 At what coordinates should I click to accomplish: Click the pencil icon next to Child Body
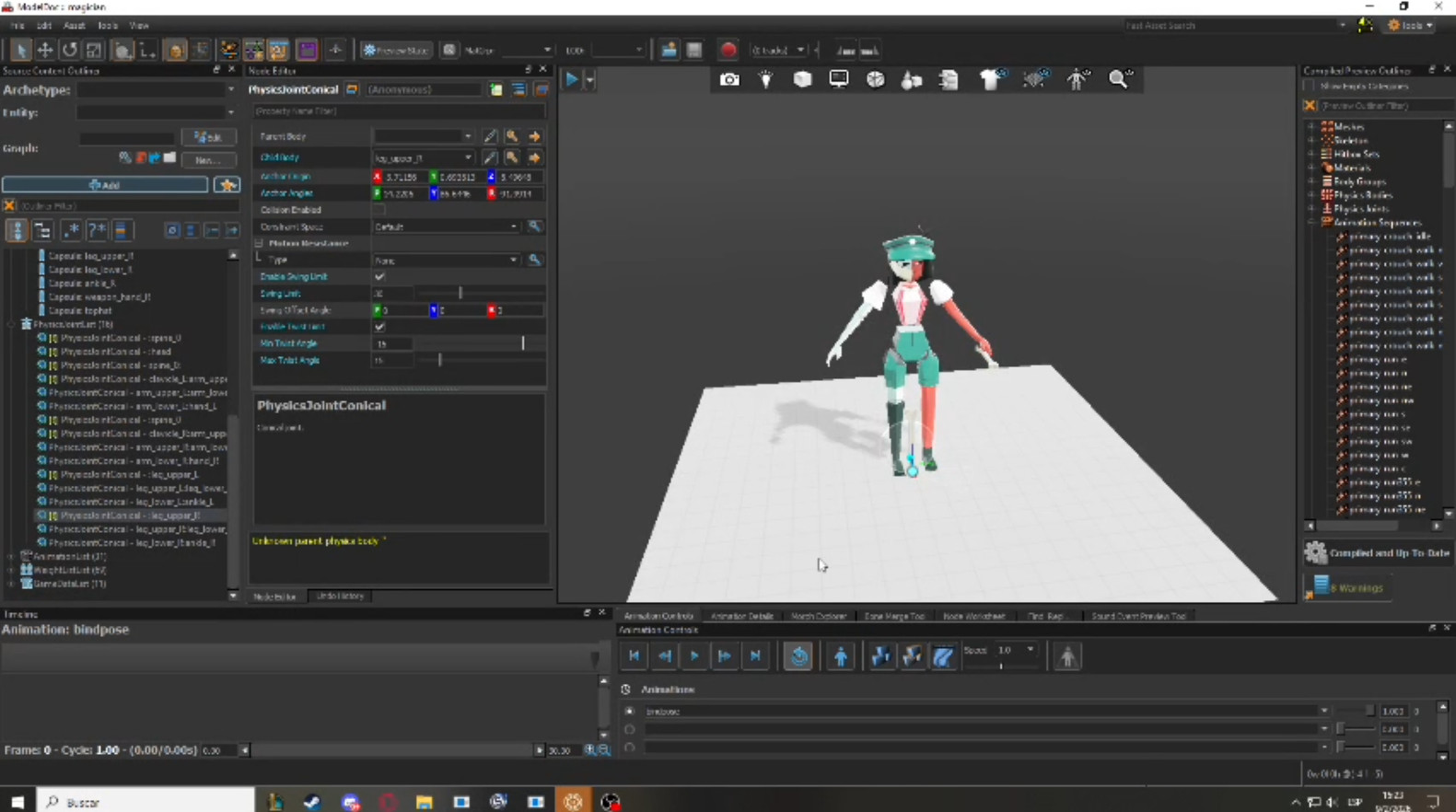pos(490,157)
